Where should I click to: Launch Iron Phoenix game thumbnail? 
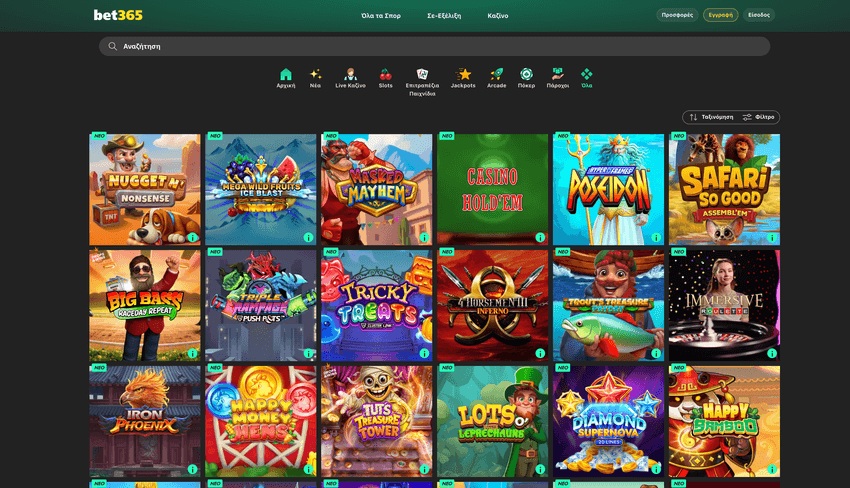coord(145,422)
